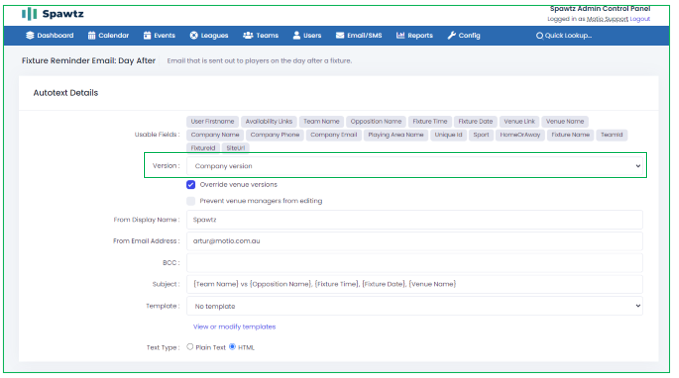Insert the Playing Area Name tag
Viewport: 679px width, 378px height.
tap(396, 135)
